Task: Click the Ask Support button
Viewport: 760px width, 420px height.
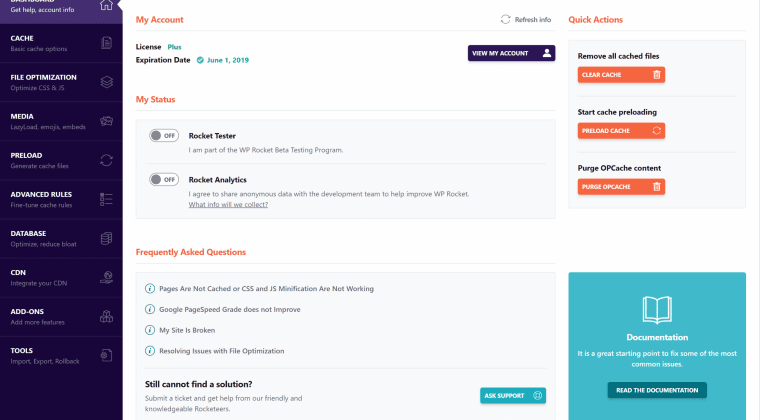Action: (513, 395)
